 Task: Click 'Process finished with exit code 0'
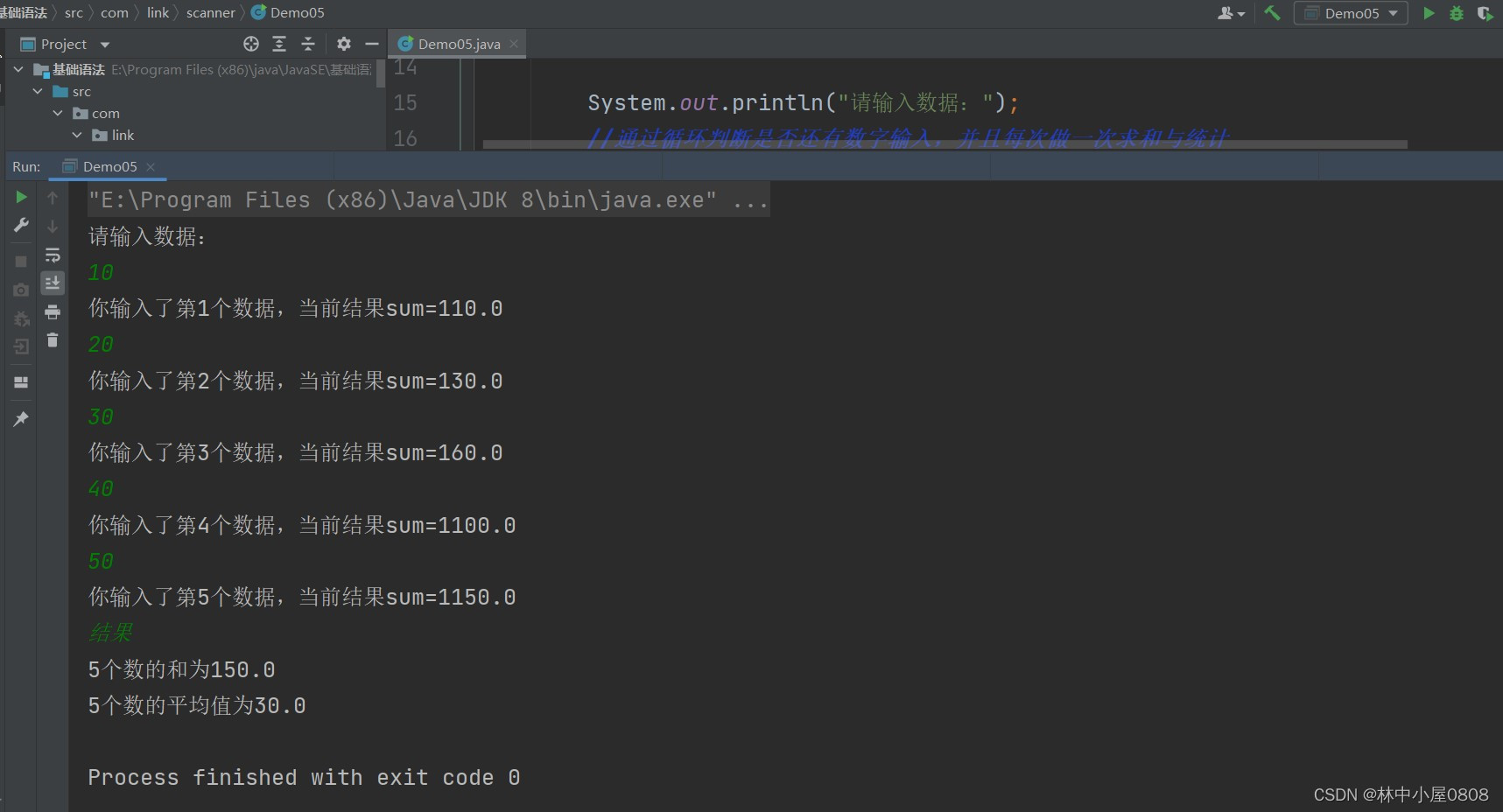click(x=305, y=778)
